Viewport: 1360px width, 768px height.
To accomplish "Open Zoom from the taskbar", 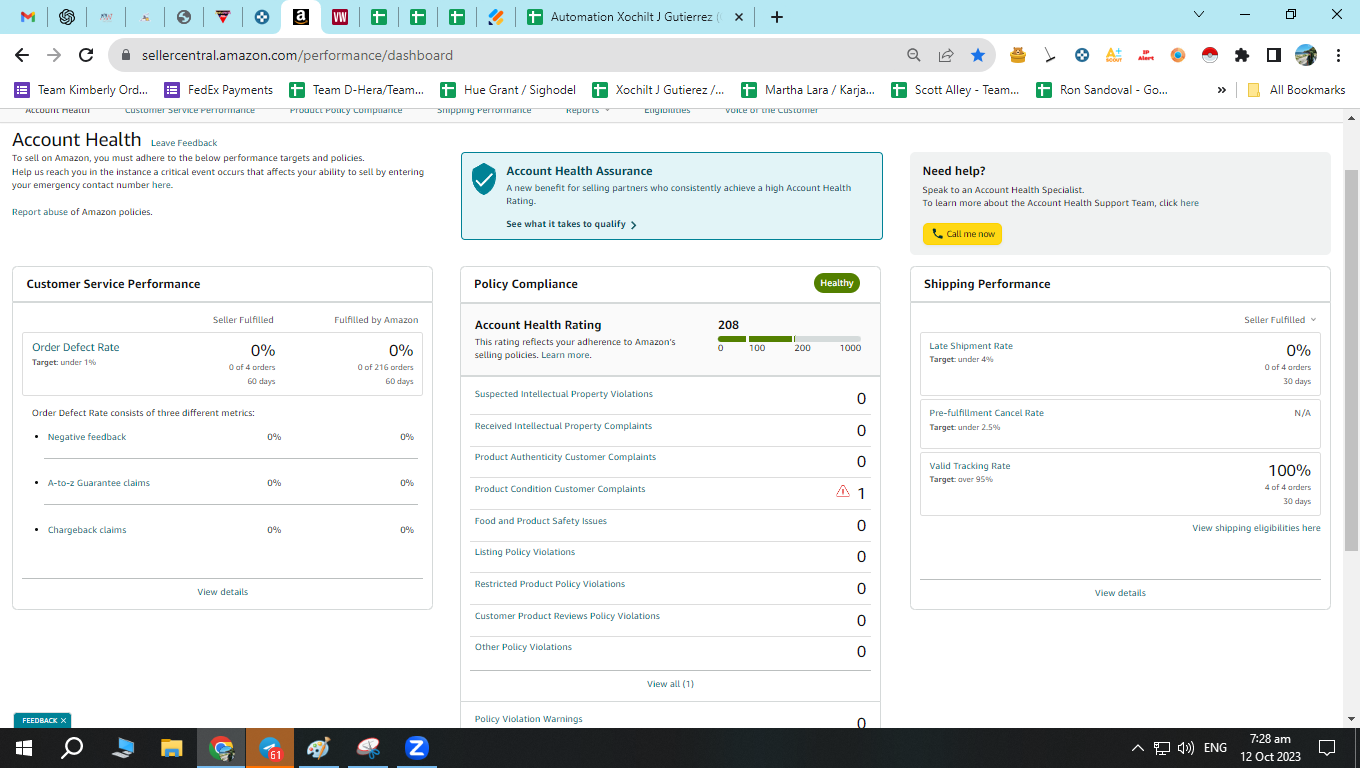I will point(416,748).
